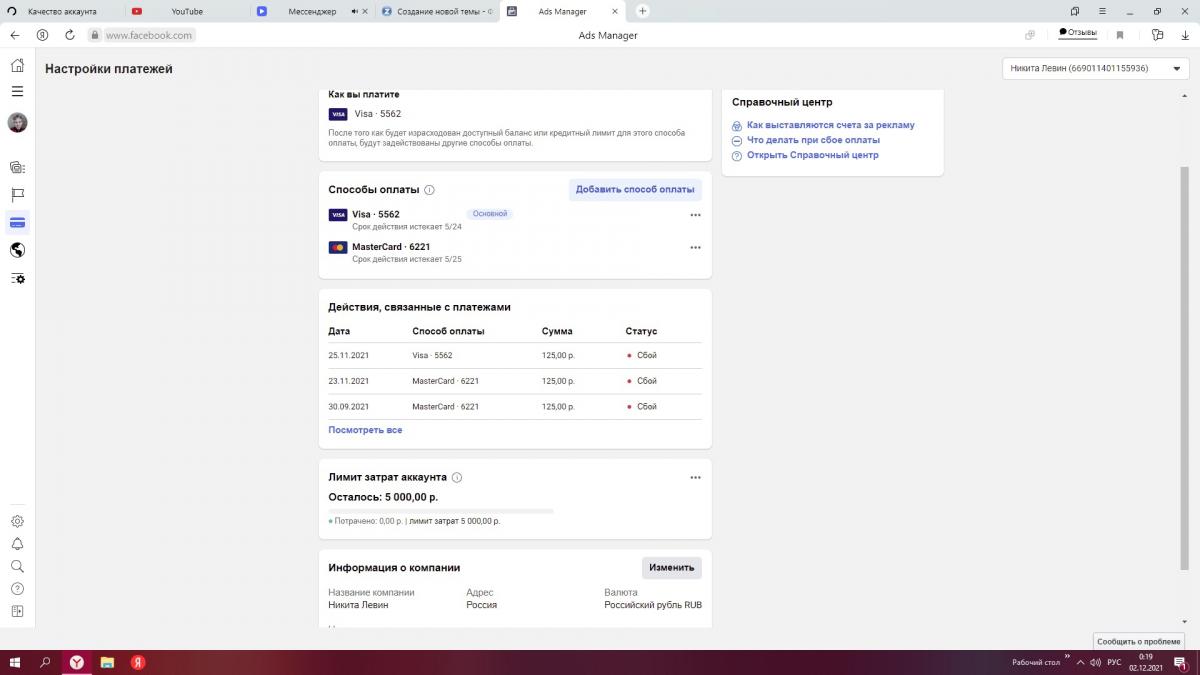Open settings gear icon in left sidebar
1200x675 pixels.
point(17,521)
